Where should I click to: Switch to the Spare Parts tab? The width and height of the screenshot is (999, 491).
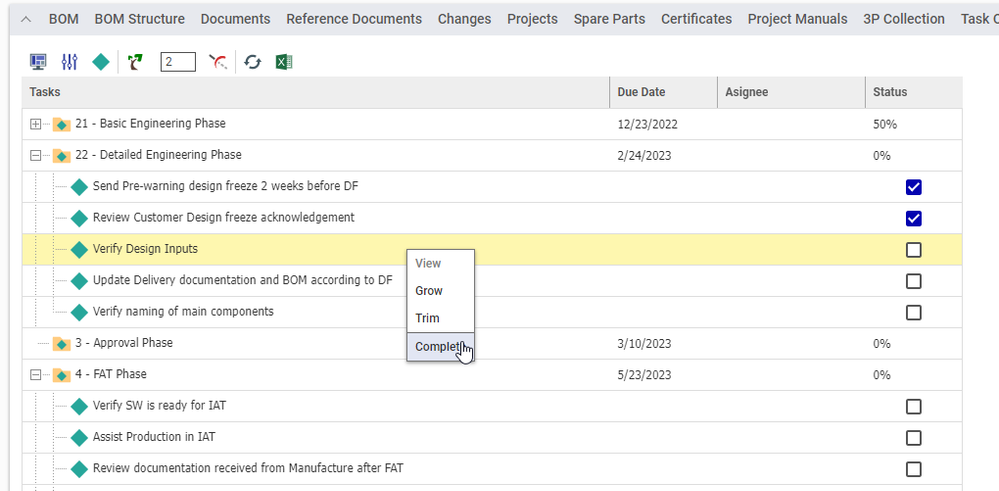click(x=609, y=19)
